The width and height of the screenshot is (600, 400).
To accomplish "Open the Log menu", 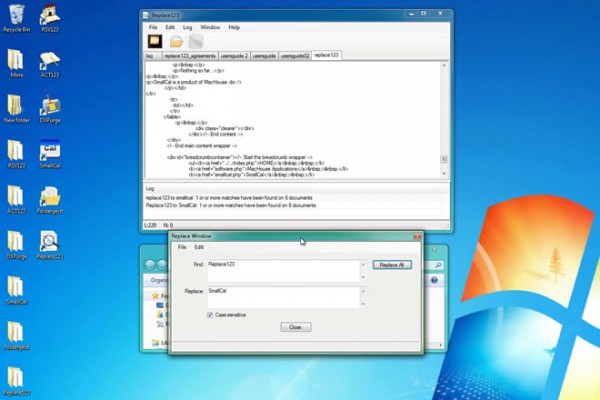I will 187,27.
